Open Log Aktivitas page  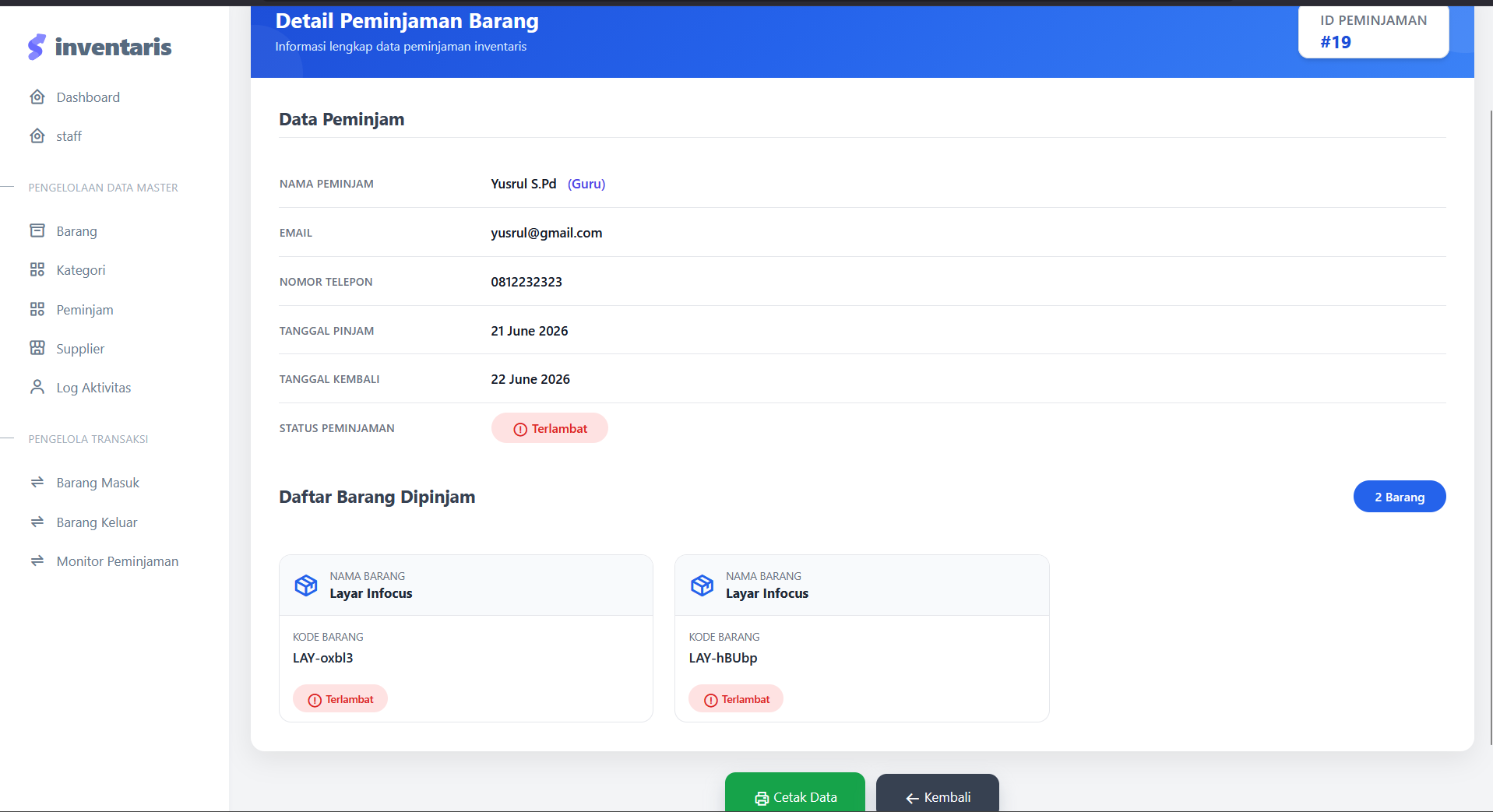point(93,388)
